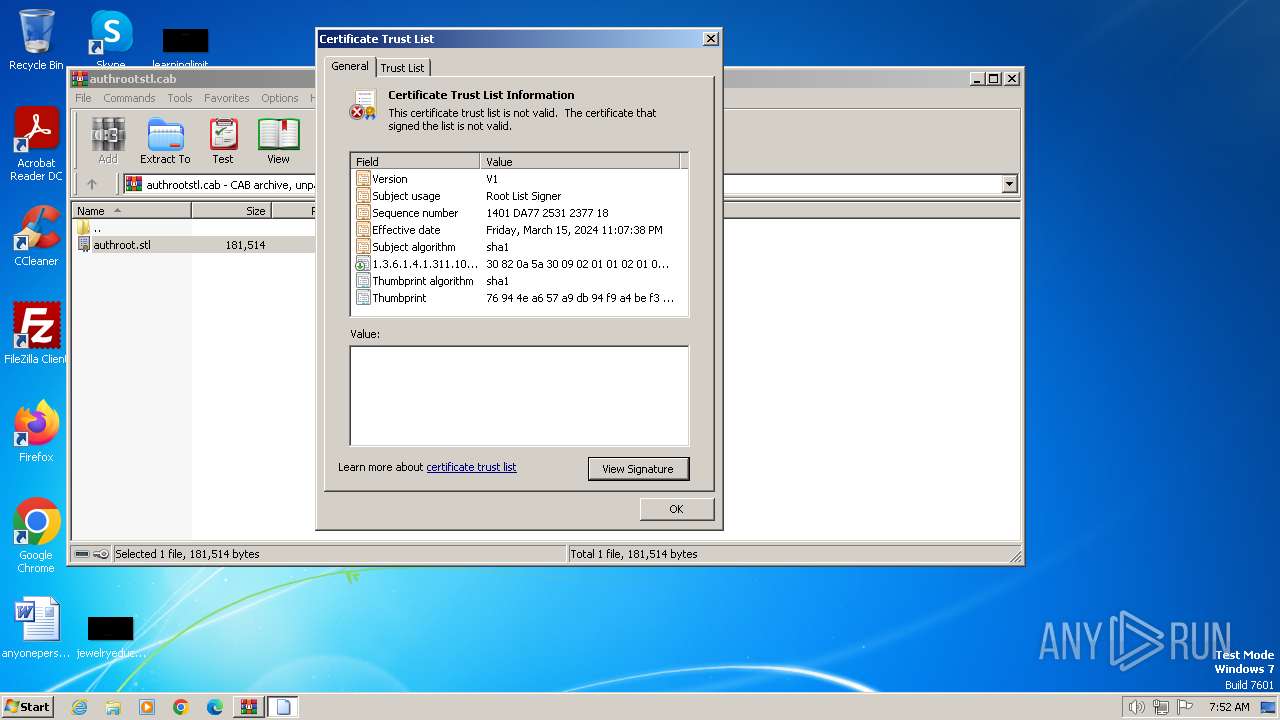Screen dimensions: 1280x720
Task: Go up one level in WinRAR
Action: click(x=92, y=184)
